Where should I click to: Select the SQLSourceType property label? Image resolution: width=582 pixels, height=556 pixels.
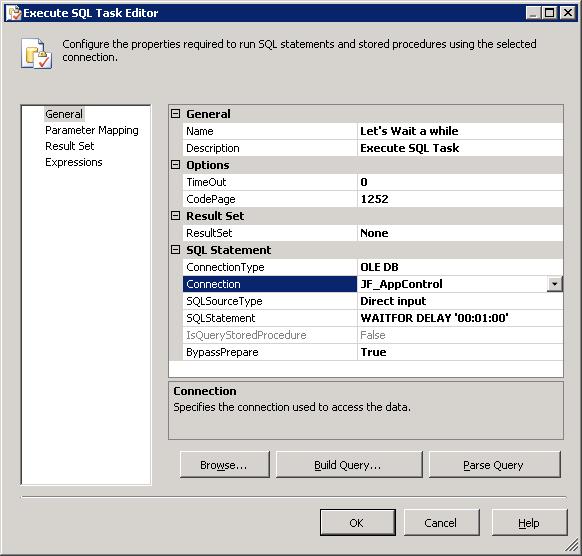pos(270,301)
